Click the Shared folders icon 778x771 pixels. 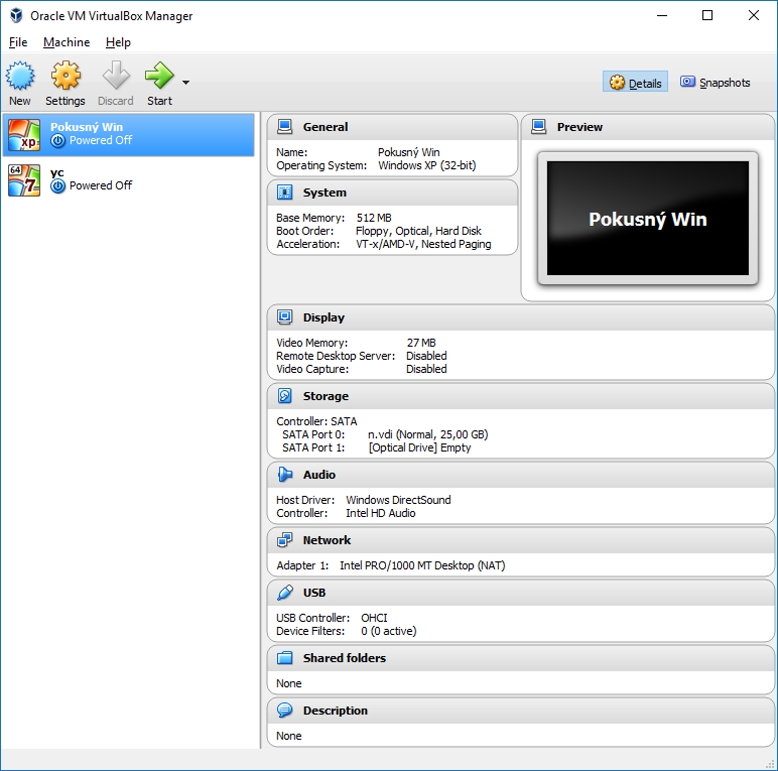[285, 658]
